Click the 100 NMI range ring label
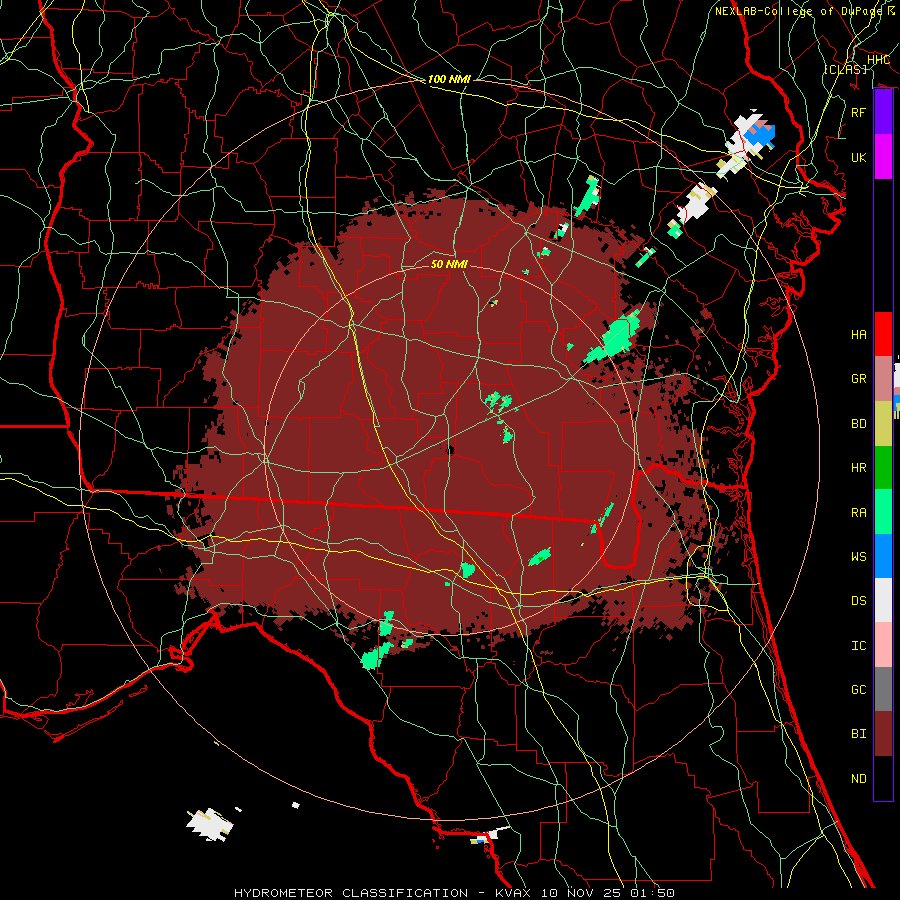 (449, 79)
